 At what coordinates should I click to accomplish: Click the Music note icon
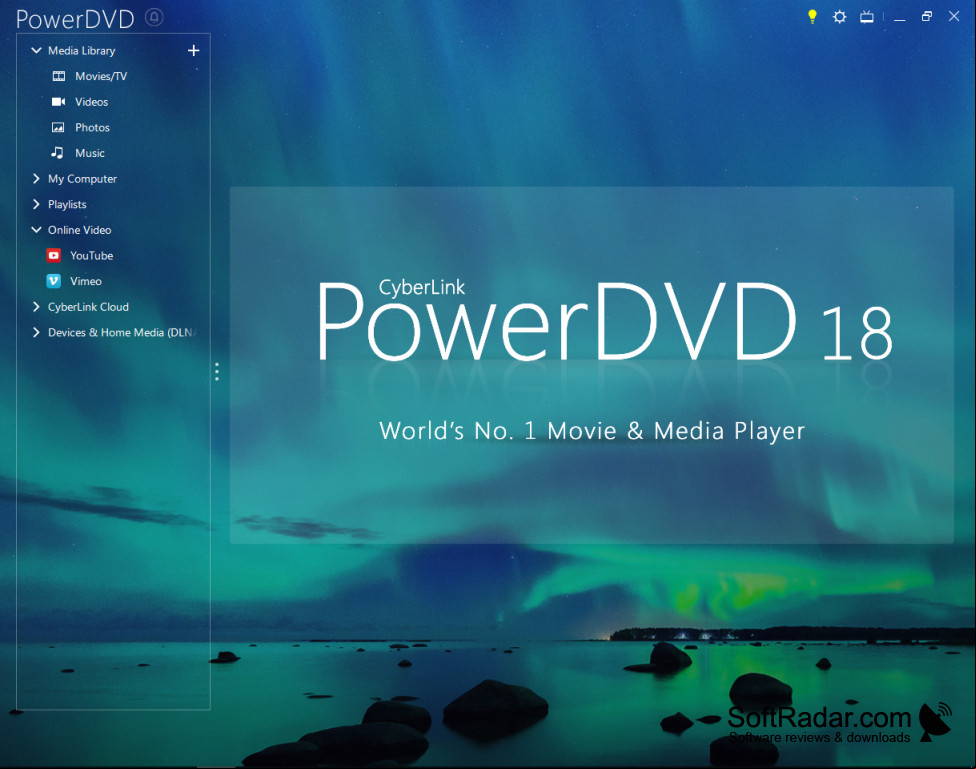click(x=57, y=153)
